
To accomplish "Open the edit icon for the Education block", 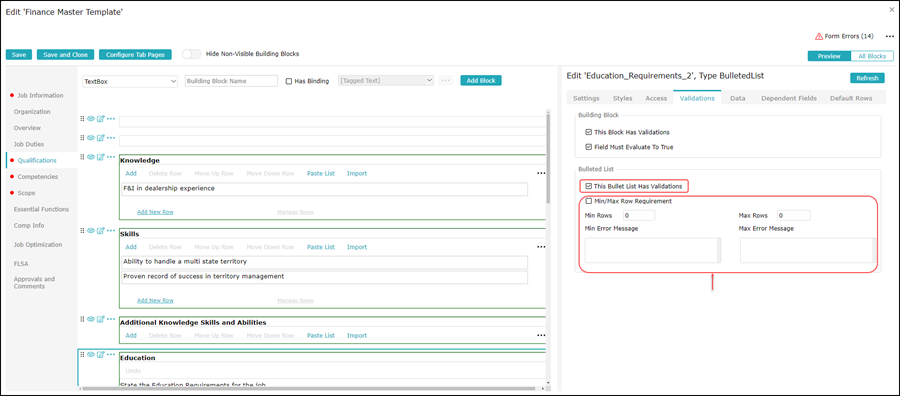I will 100,354.
